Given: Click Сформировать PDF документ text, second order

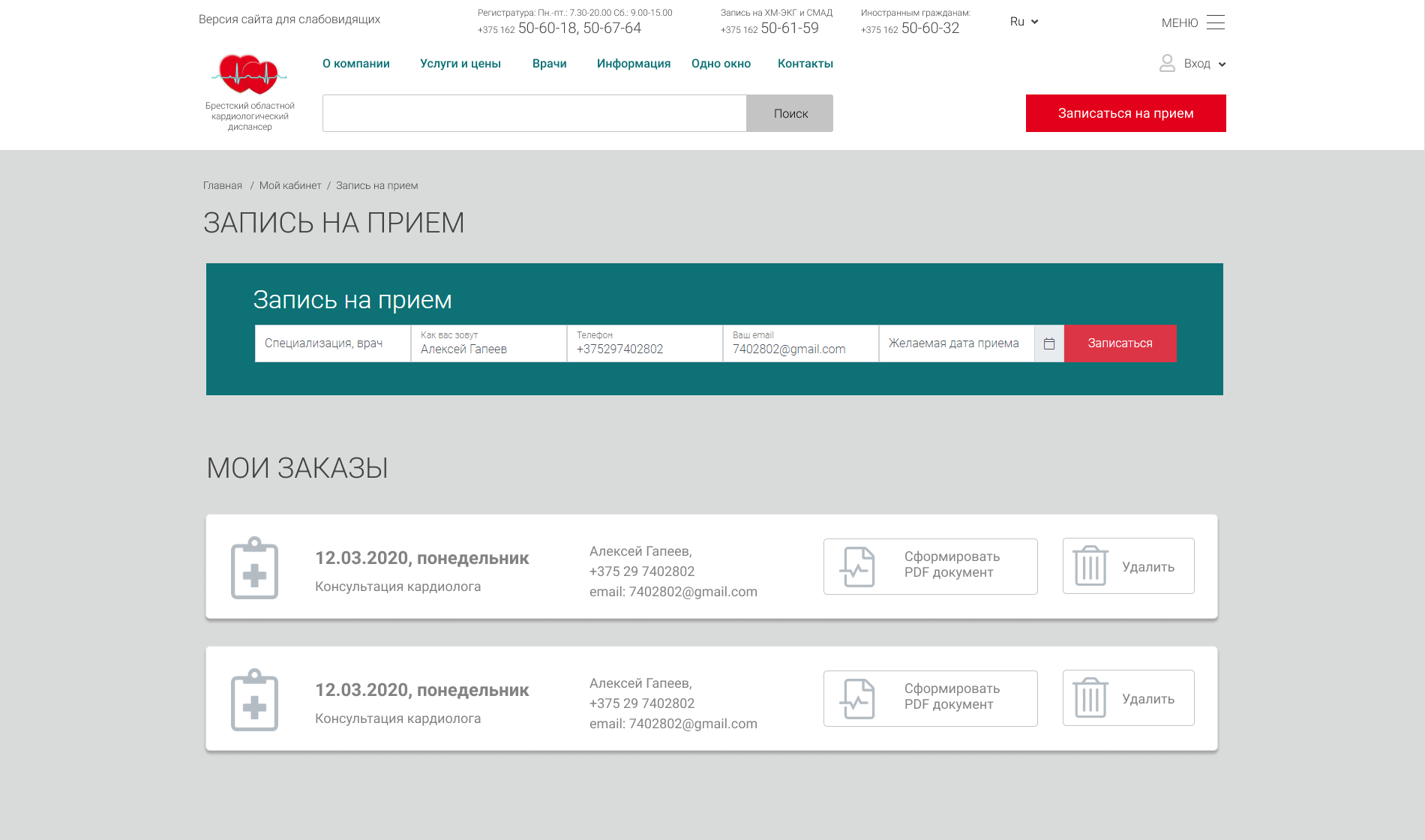Looking at the screenshot, I should (x=952, y=696).
